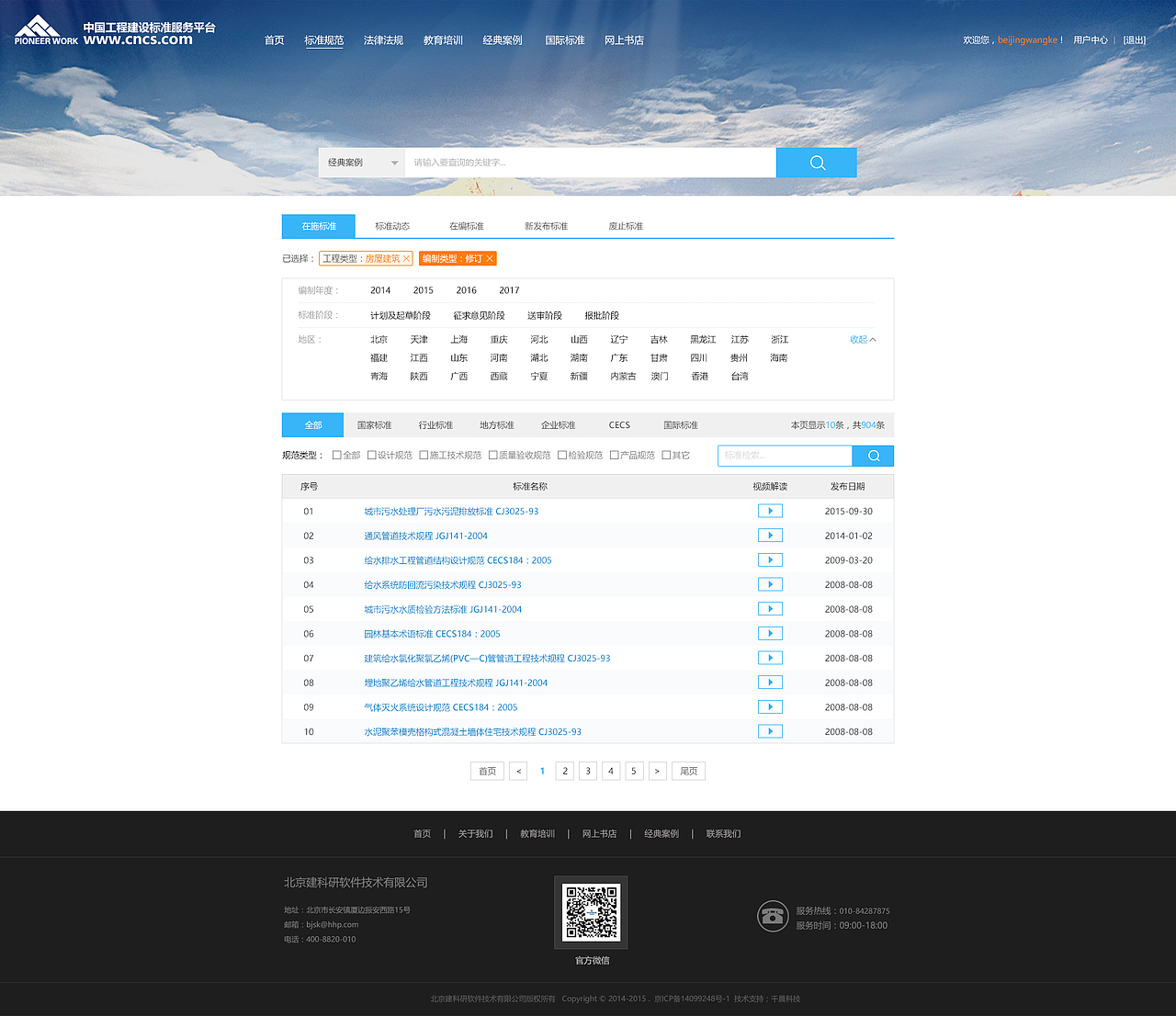
Task: Play video for row 08 埋地聚乙烯
Action: coord(770,683)
